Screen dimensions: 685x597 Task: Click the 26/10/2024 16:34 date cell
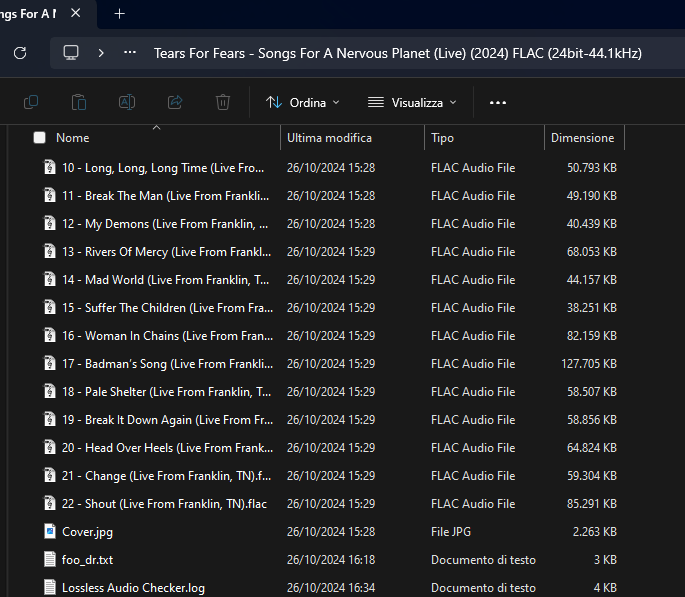click(x=331, y=587)
